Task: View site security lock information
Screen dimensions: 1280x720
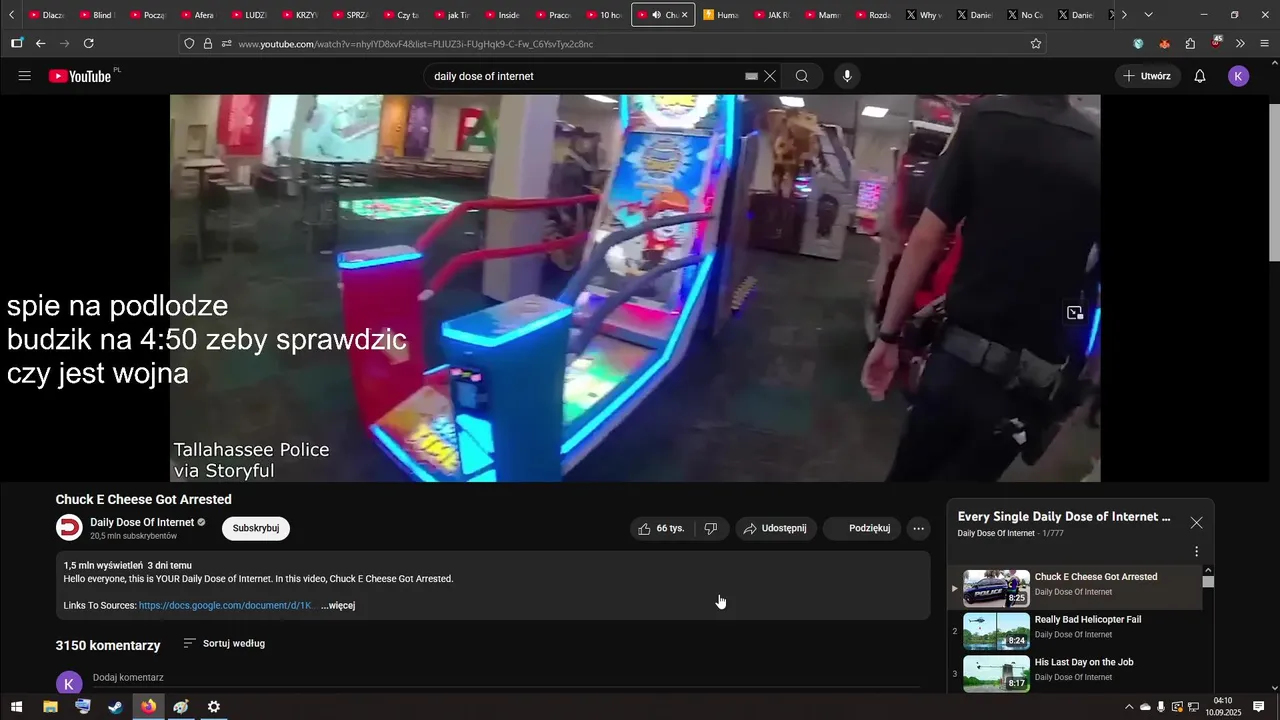Action: [x=208, y=43]
